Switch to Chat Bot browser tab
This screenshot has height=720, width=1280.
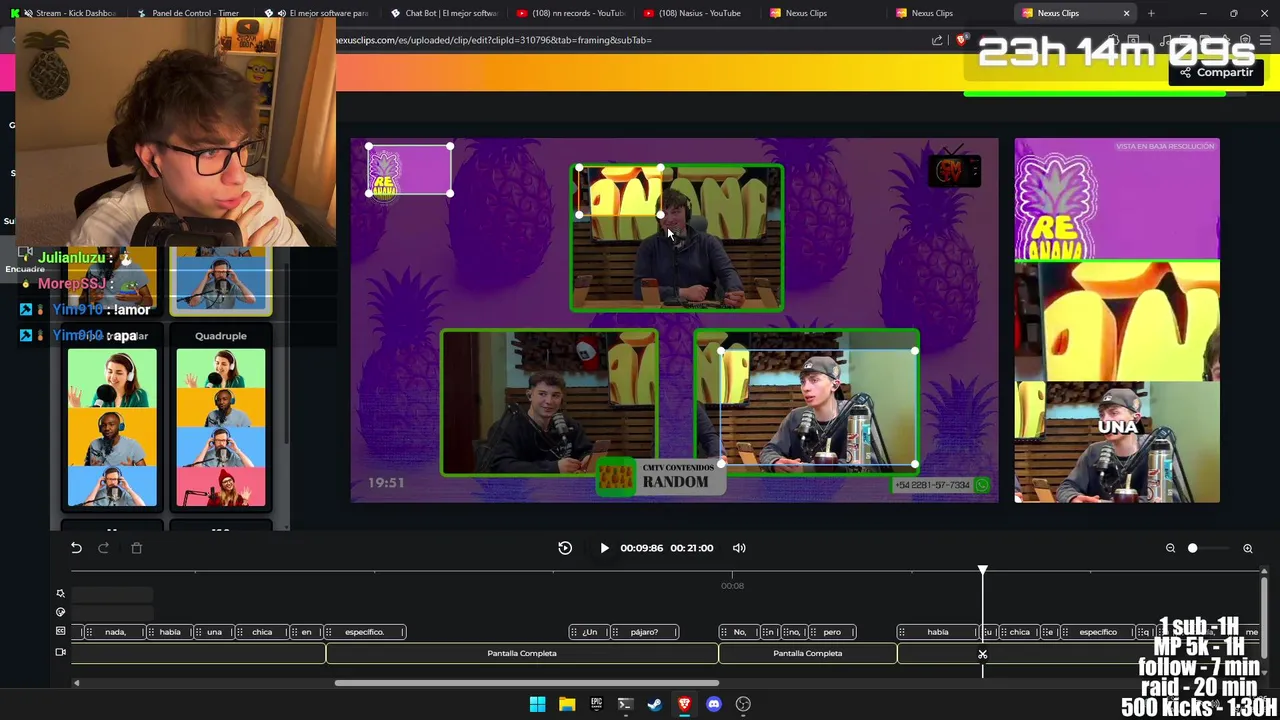445,13
